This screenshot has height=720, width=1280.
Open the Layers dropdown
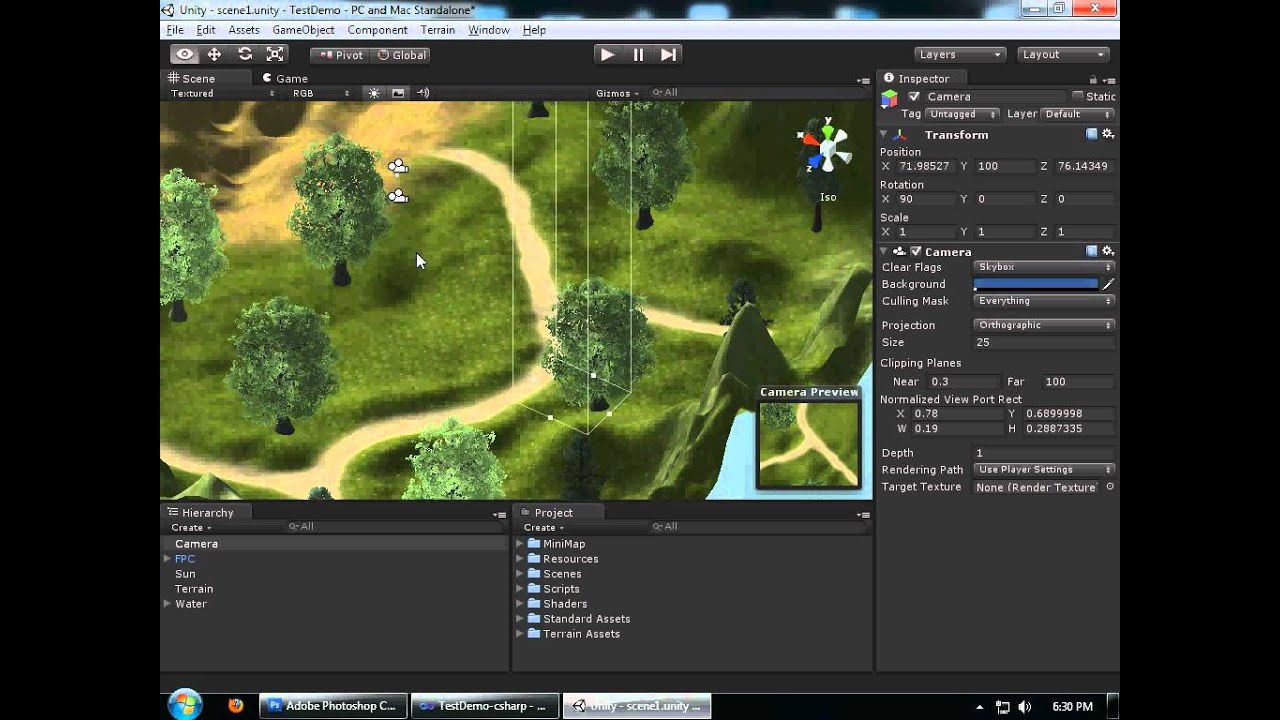959,55
